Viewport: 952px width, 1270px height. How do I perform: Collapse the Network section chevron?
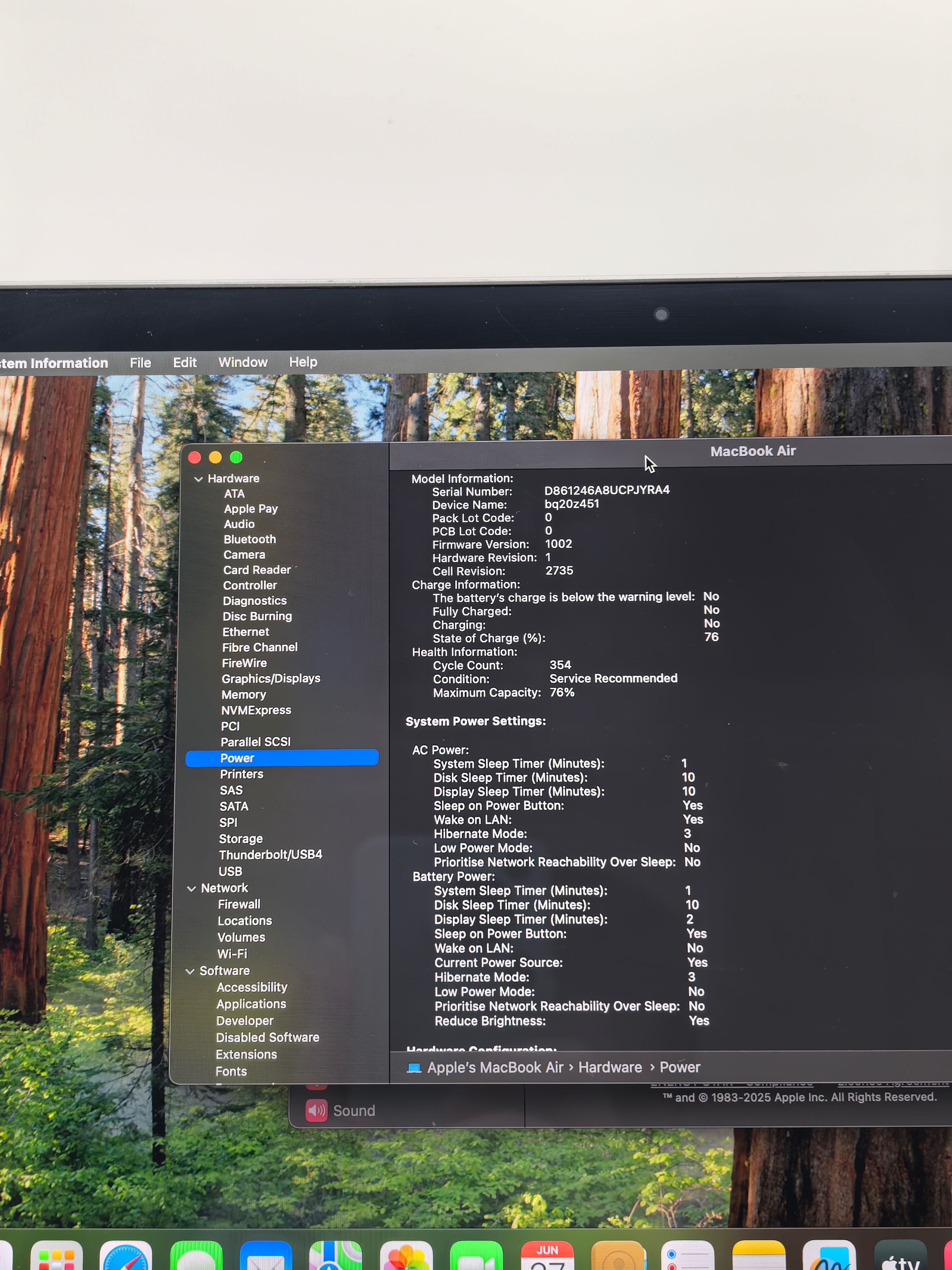pos(192,889)
